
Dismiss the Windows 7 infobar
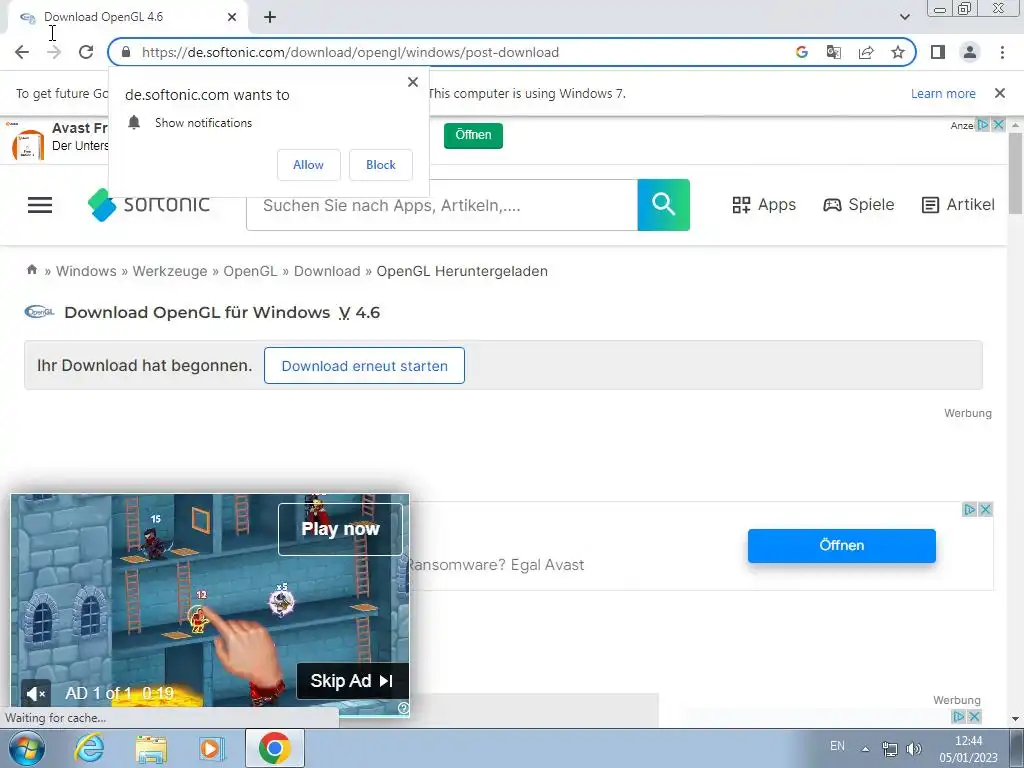1000,93
